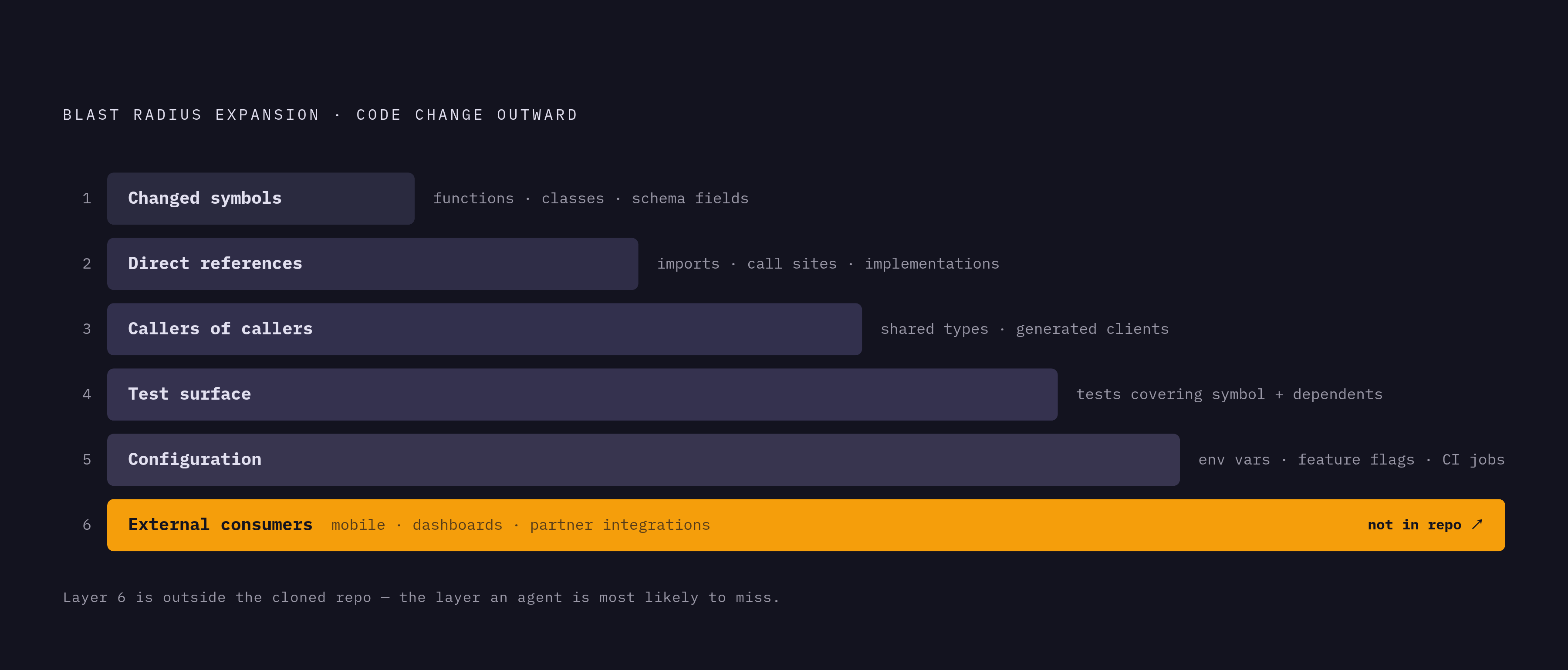Click the 'Changed symbols' bar

[x=260, y=199]
